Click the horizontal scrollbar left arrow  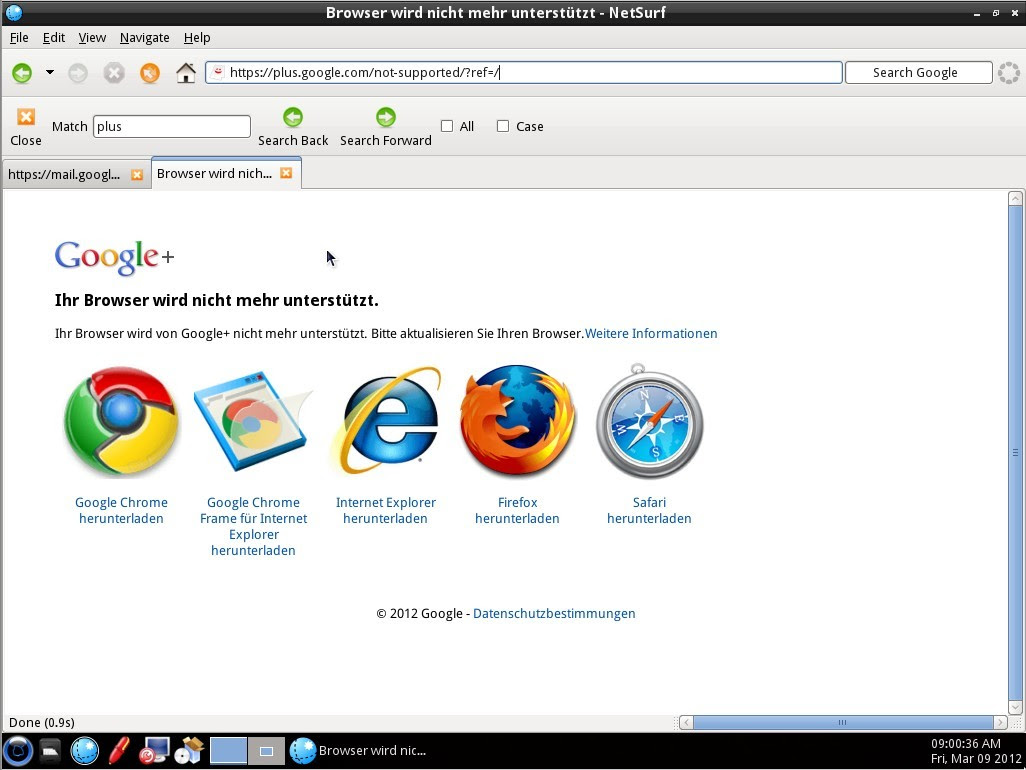[686, 722]
